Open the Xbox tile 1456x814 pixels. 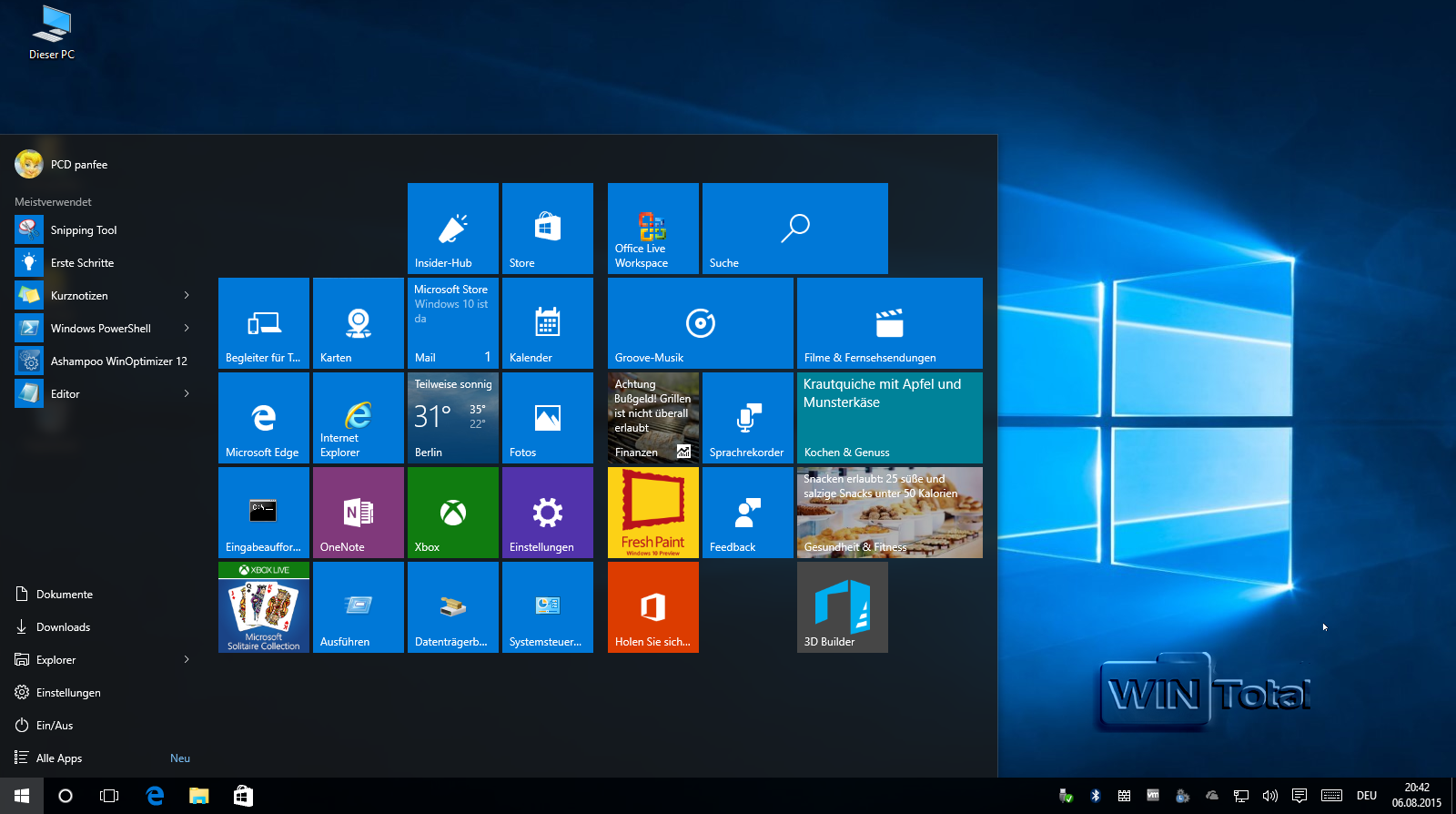(x=452, y=512)
